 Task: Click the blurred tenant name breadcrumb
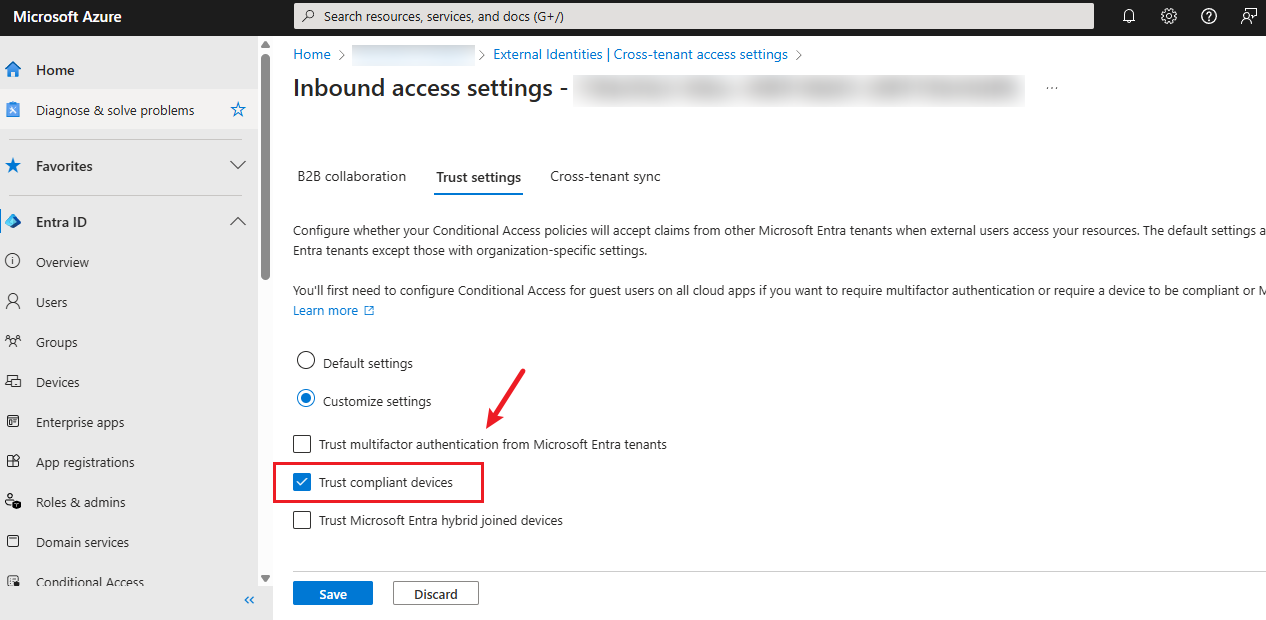413,54
